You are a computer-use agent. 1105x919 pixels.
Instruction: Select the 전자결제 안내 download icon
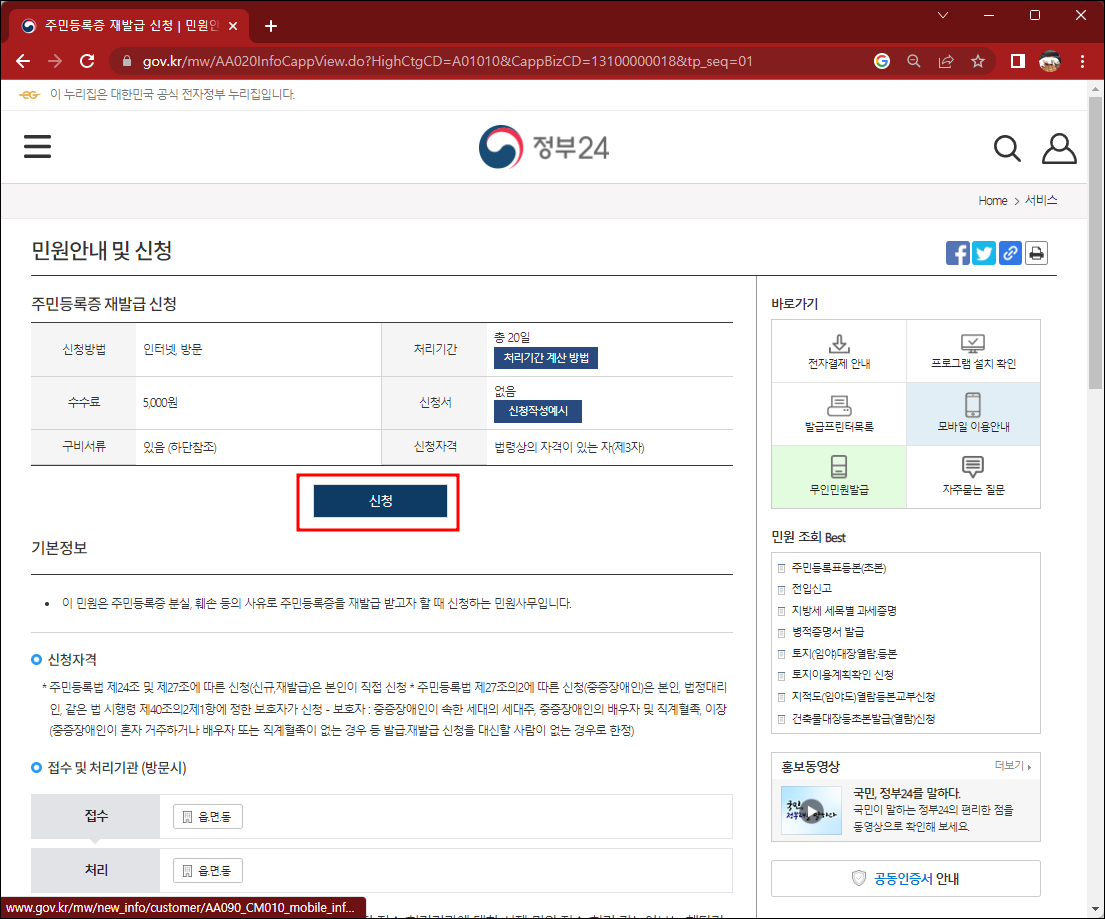point(838,343)
